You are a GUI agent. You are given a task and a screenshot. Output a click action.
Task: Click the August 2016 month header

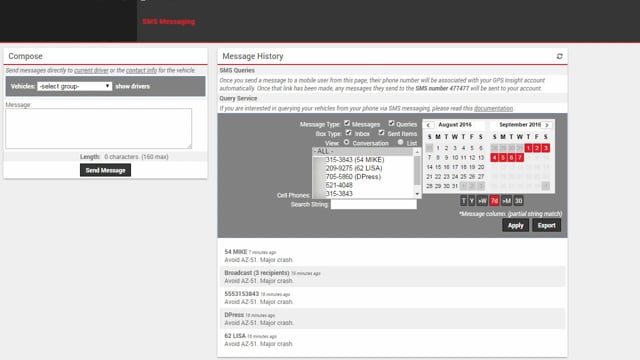pos(455,125)
